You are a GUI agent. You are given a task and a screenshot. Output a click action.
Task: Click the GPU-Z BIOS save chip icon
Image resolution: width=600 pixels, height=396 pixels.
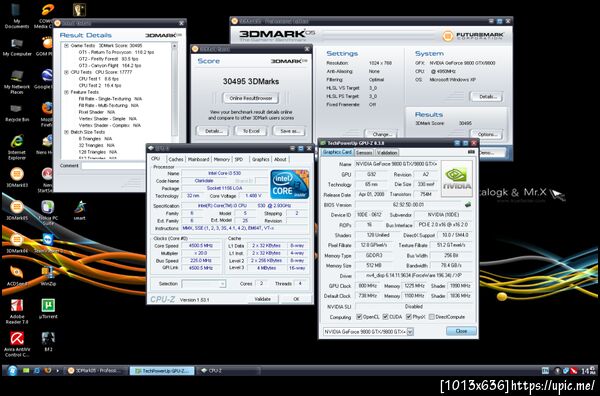coord(468,205)
